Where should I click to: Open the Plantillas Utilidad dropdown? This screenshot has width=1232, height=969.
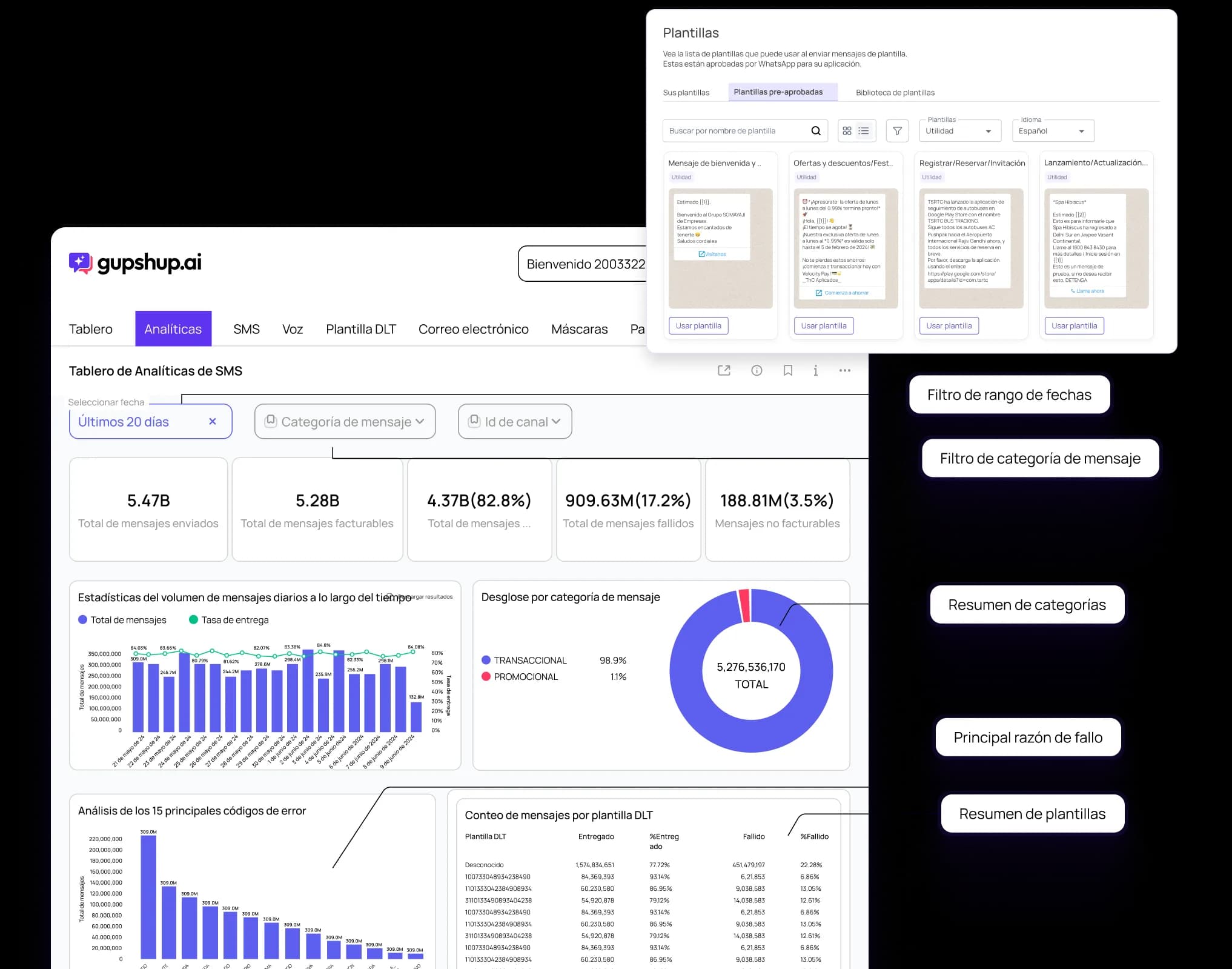pyautogui.click(x=959, y=131)
